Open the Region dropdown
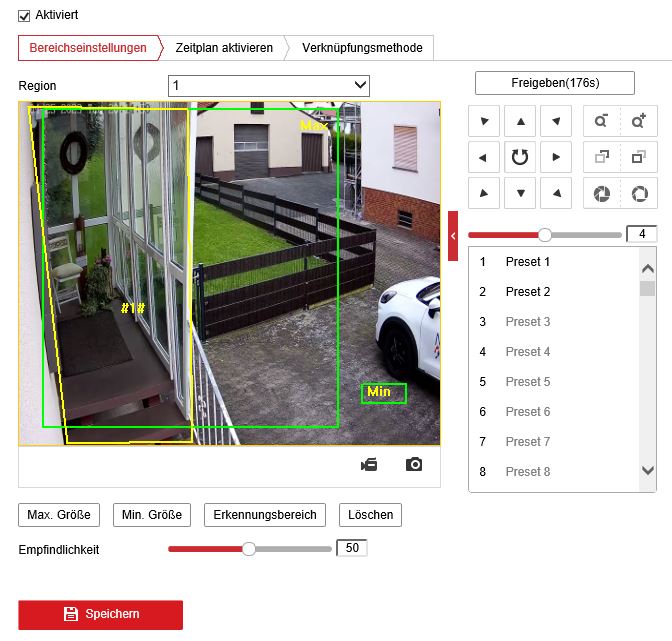Image resolution: width=672 pixels, height=641 pixels. 268,86
